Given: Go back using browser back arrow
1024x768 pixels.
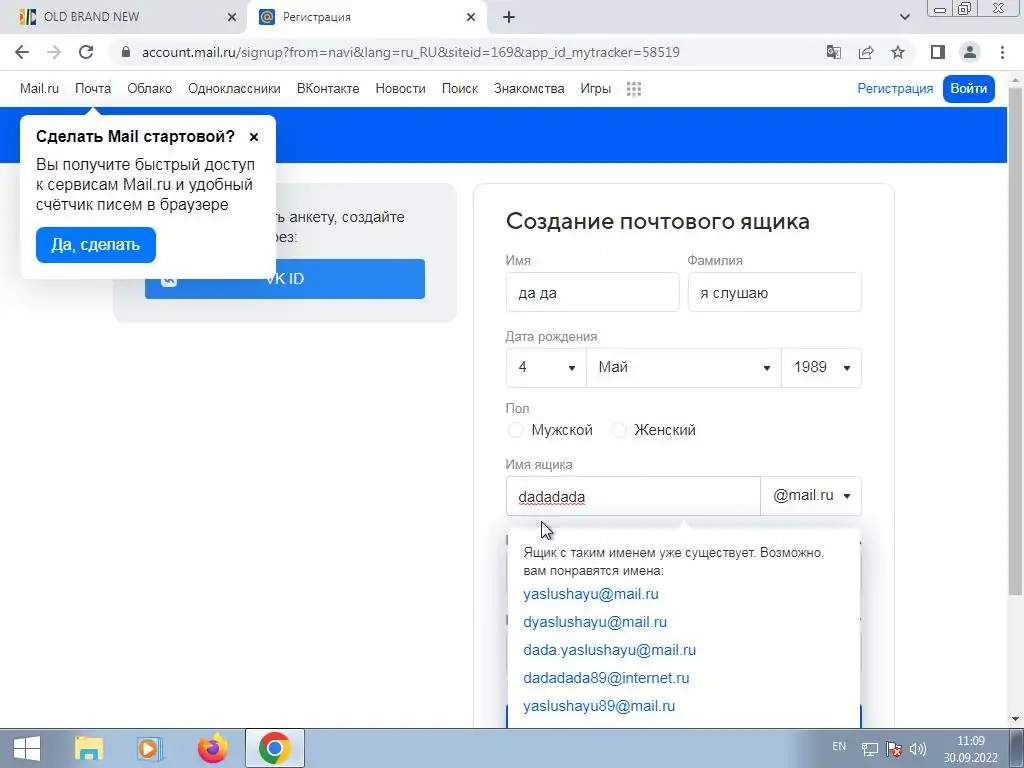Looking at the screenshot, I should tap(22, 52).
